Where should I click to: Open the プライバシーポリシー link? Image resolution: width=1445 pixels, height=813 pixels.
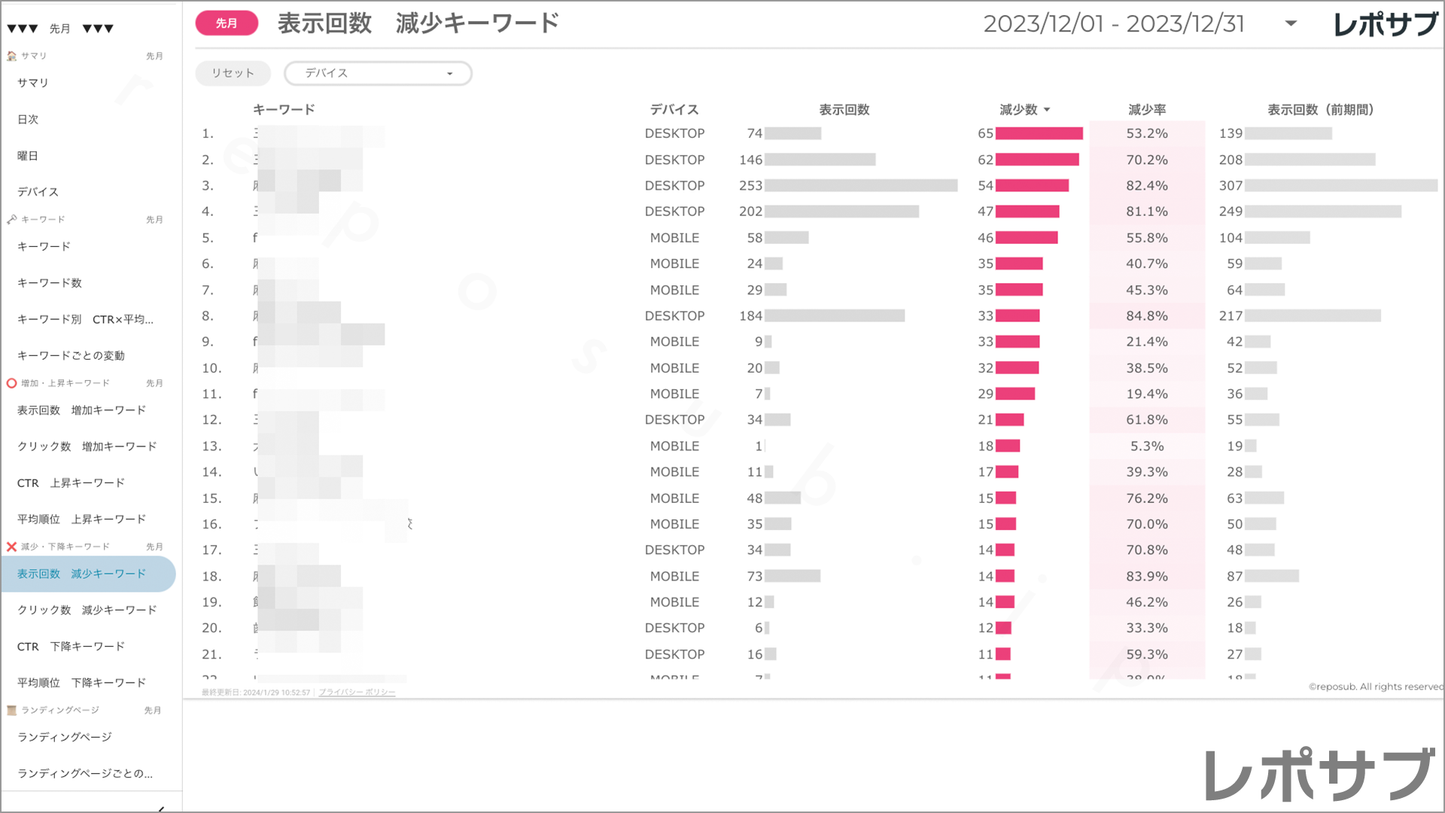click(357, 692)
